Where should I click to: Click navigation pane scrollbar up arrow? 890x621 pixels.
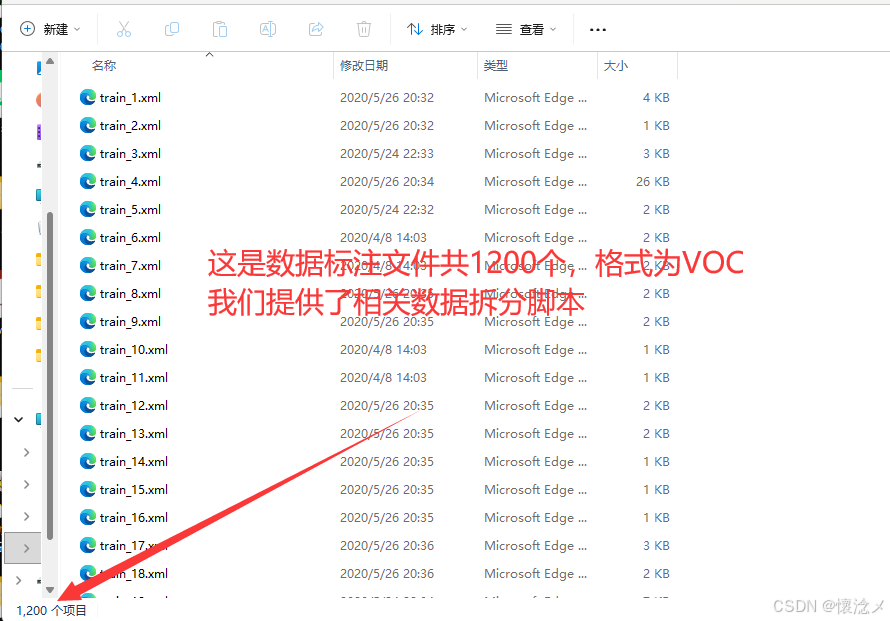click(50, 61)
